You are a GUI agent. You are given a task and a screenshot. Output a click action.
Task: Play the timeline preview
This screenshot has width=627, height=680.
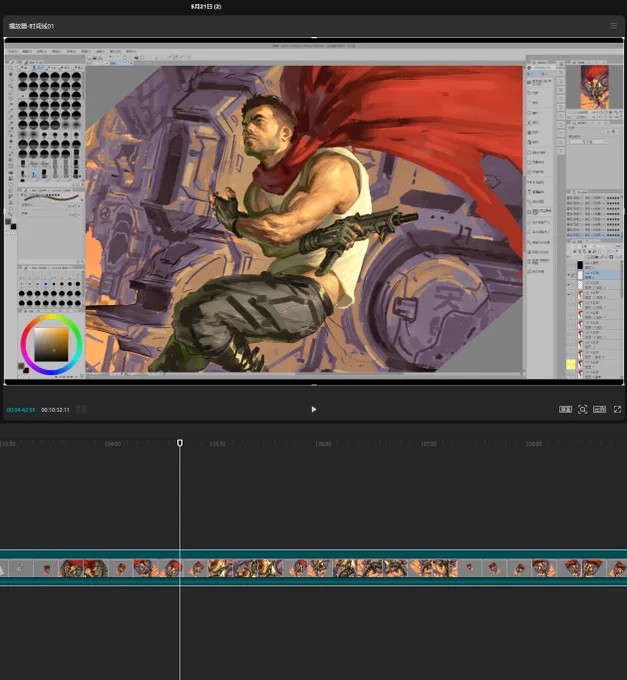pyautogui.click(x=314, y=409)
